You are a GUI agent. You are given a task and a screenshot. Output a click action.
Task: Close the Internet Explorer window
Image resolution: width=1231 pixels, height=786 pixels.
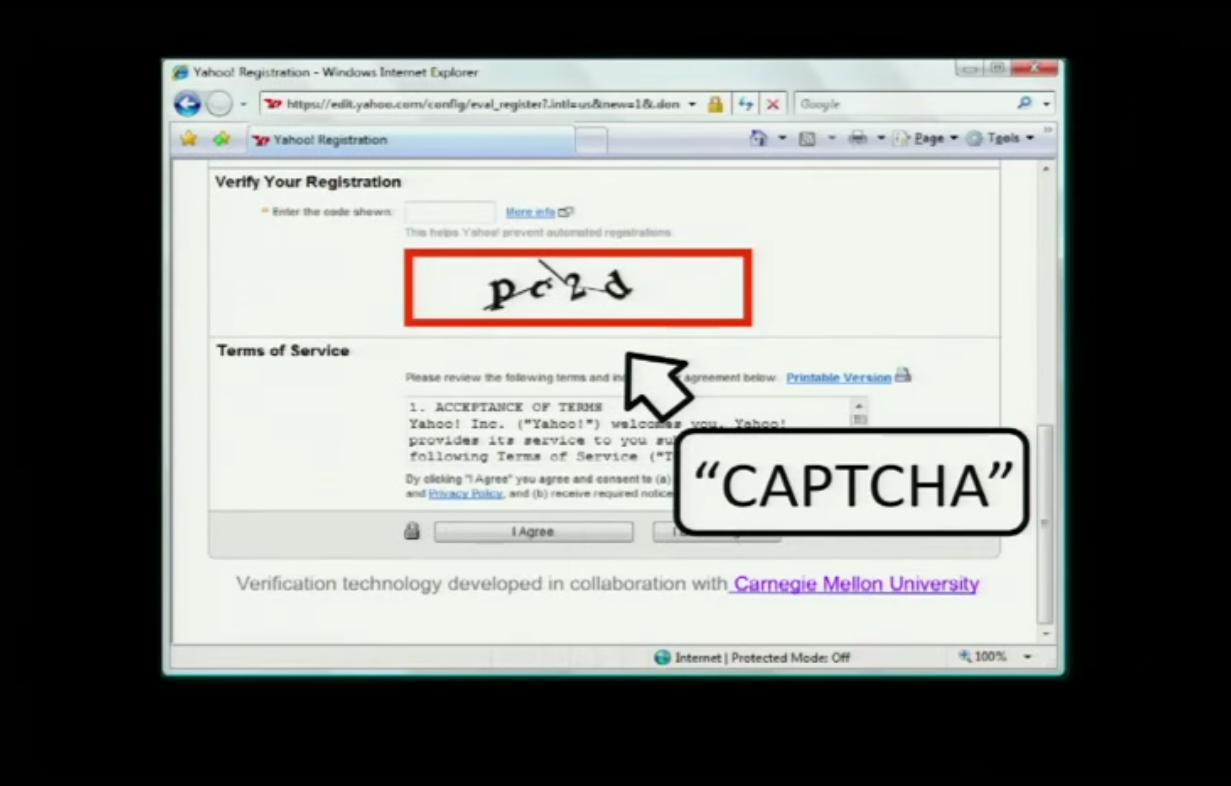coord(1034,68)
